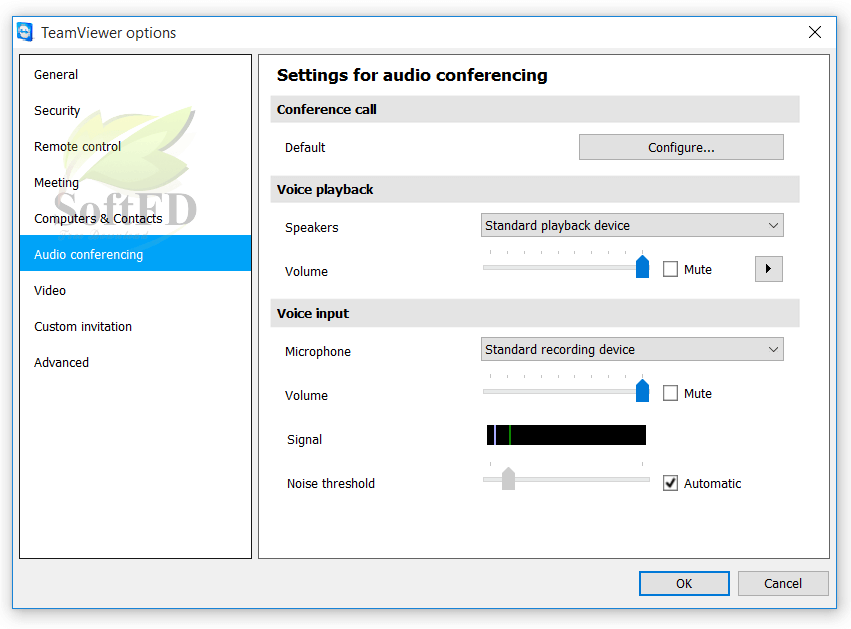Open the General settings section
The height and width of the screenshot is (629, 851).
pos(135,74)
